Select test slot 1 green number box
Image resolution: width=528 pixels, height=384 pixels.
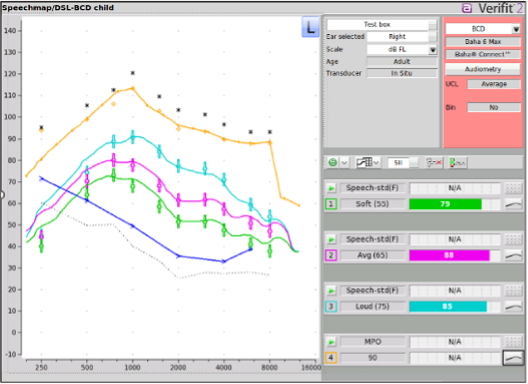pos(331,204)
